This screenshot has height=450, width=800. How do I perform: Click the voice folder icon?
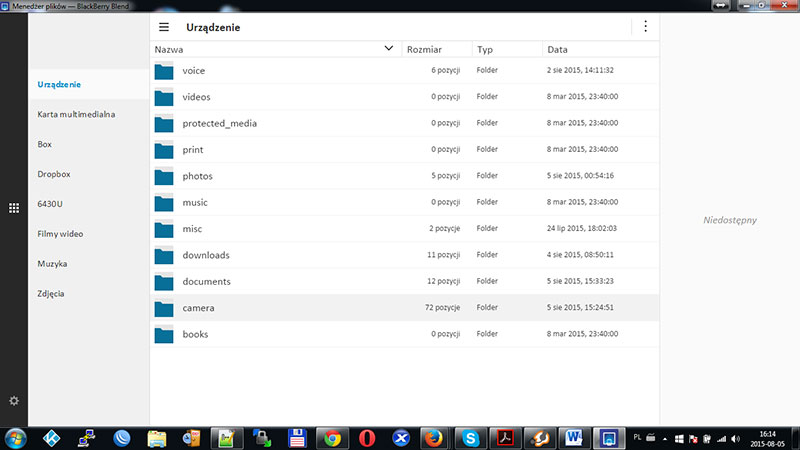click(x=164, y=71)
